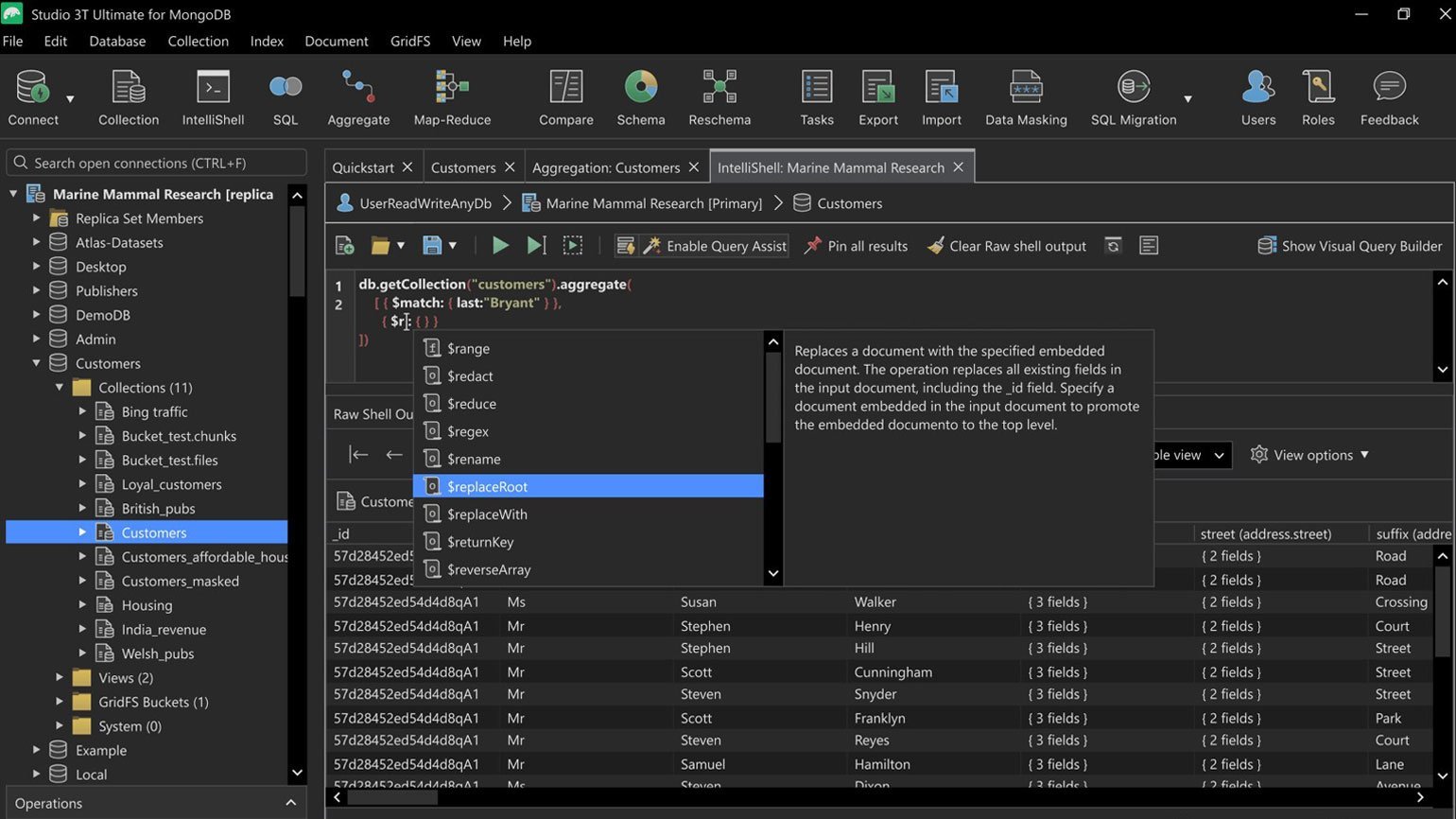Screen dimensions: 1456x819
Task: Collapse the Operations panel
Action: [x=291, y=803]
